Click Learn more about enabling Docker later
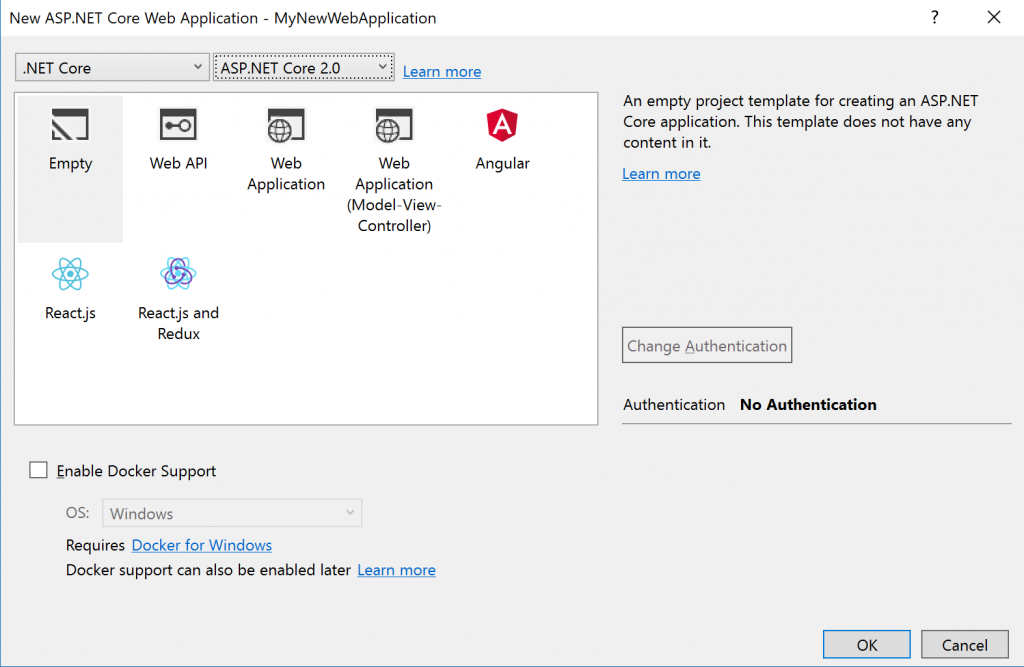Viewport: 1024px width, 667px height. (x=396, y=569)
